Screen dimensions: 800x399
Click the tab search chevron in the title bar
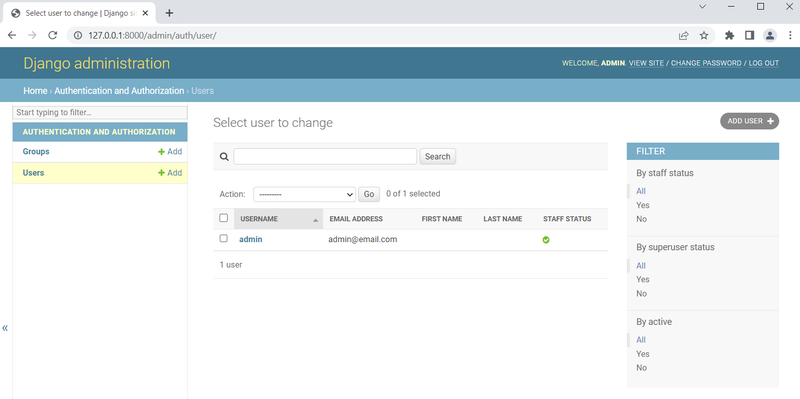[703, 6]
